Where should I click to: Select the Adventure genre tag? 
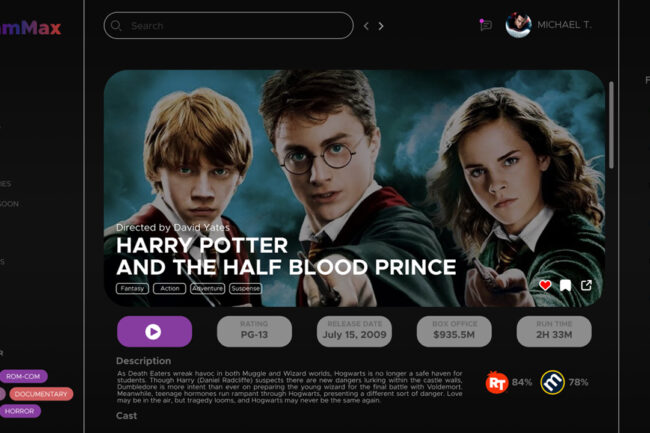click(208, 288)
